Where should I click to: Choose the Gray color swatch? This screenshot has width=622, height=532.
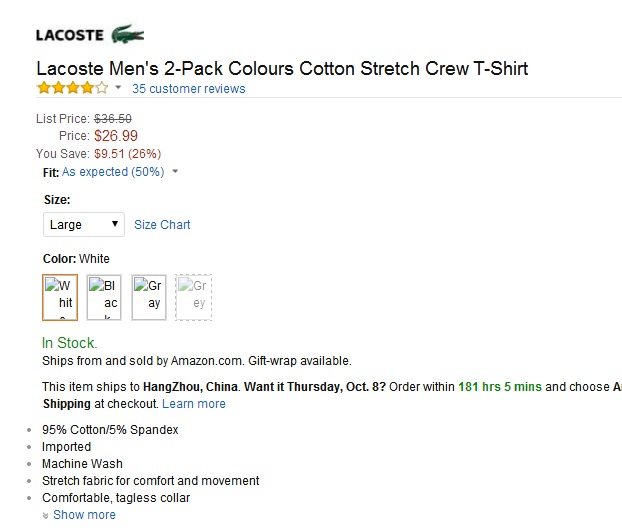[149, 297]
